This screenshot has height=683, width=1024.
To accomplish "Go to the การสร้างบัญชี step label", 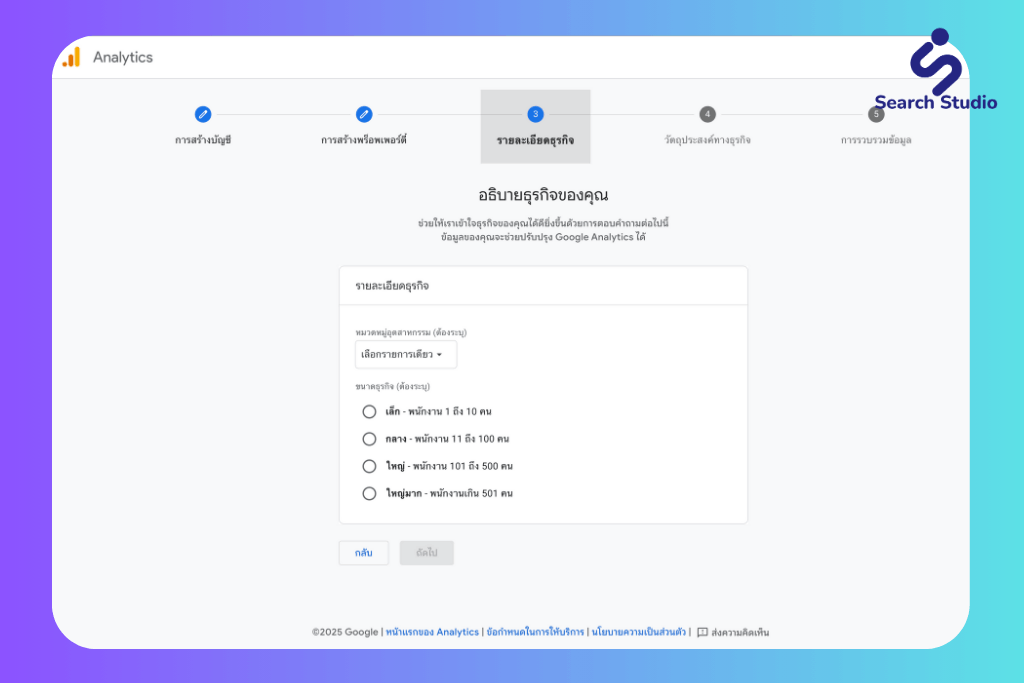I will pos(203,140).
